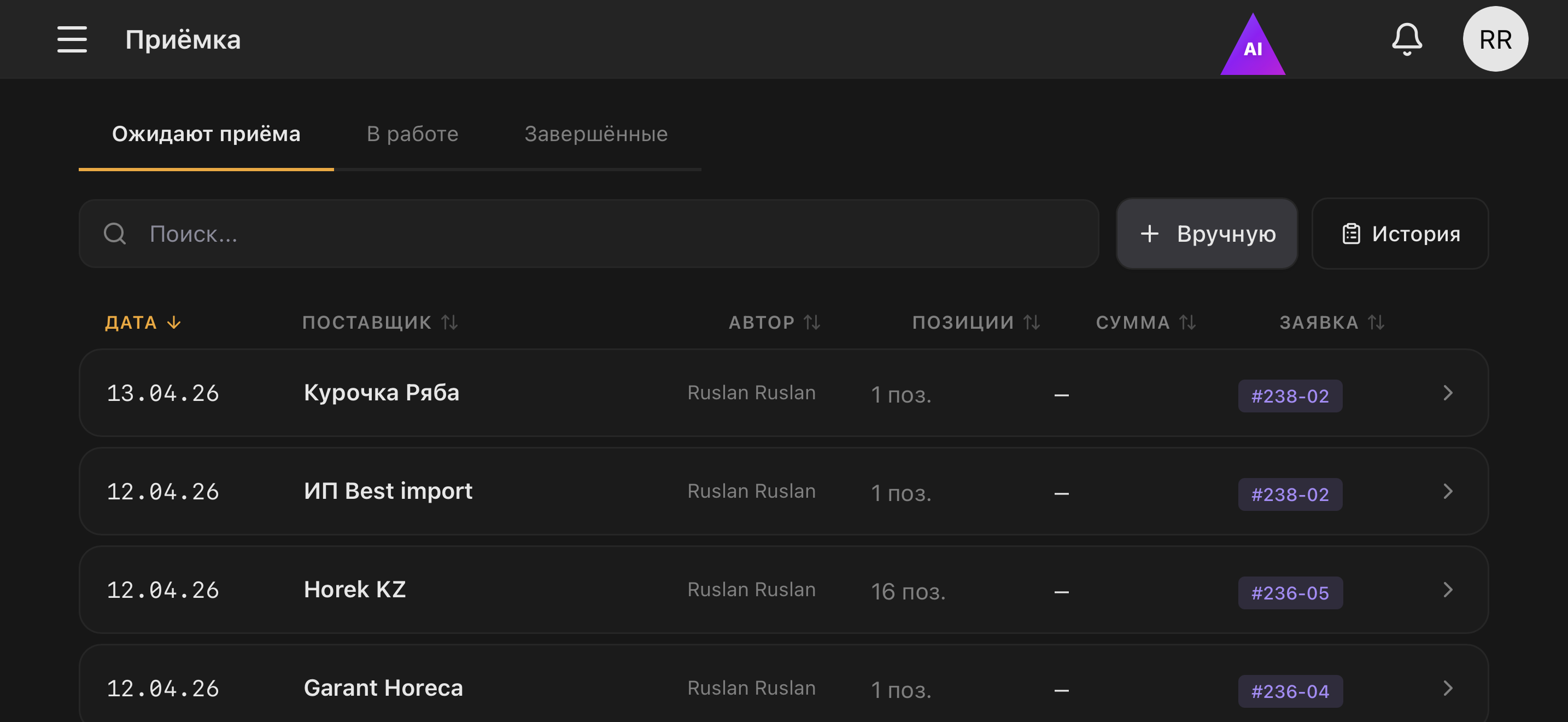
Task: Click the search magnifier icon
Action: coord(114,234)
